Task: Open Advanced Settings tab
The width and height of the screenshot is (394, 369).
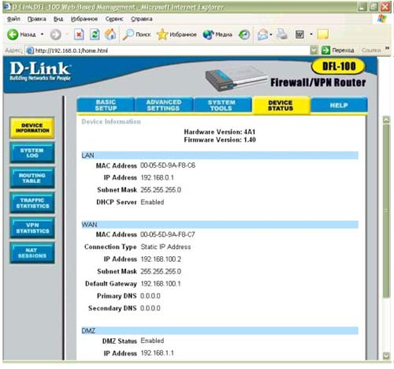Action: tap(164, 105)
